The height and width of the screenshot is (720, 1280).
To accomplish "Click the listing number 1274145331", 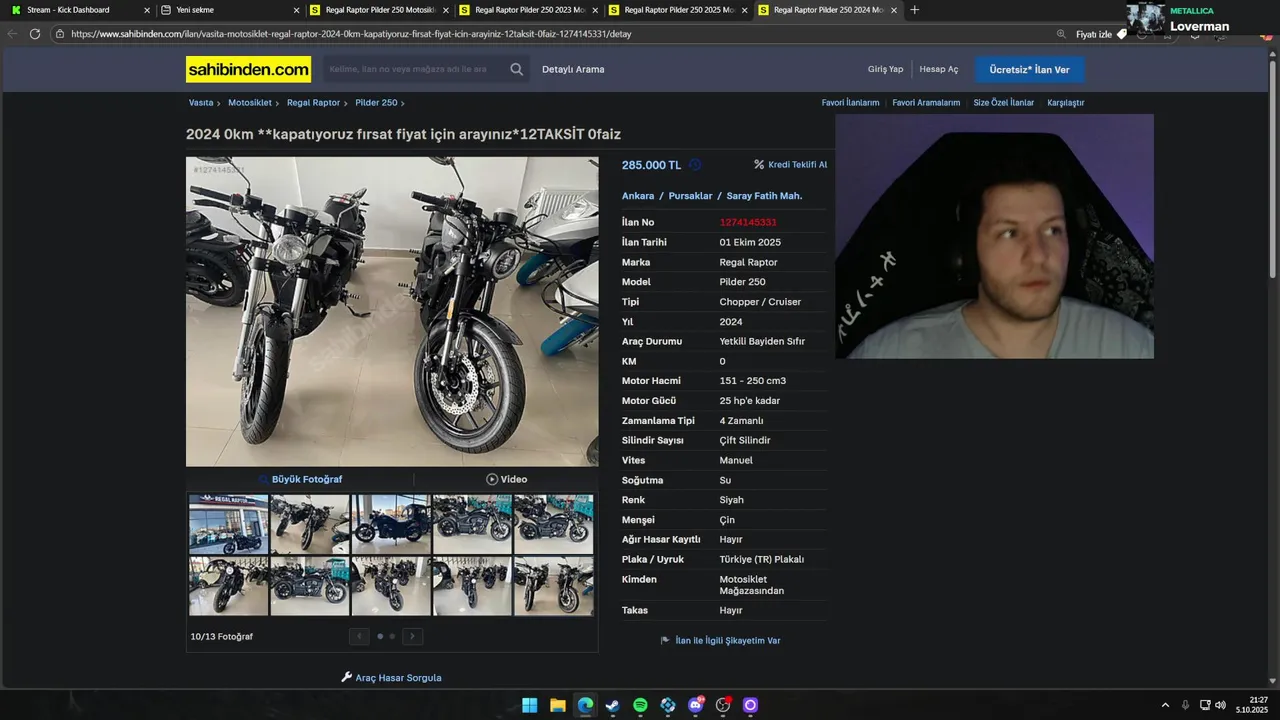I will click(x=748, y=222).
